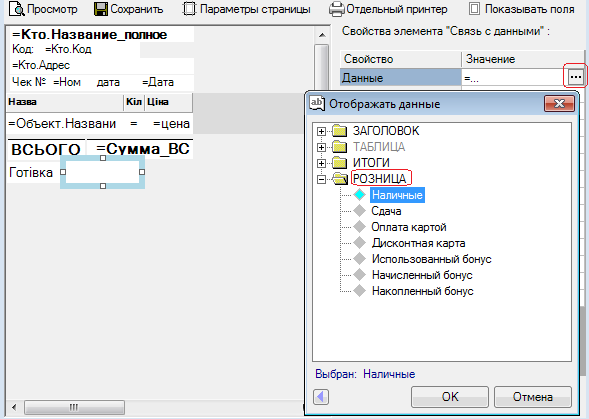This screenshot has width=589, height=419.
Task: Select Сдача in the data tree
Action: click(386, 211)
